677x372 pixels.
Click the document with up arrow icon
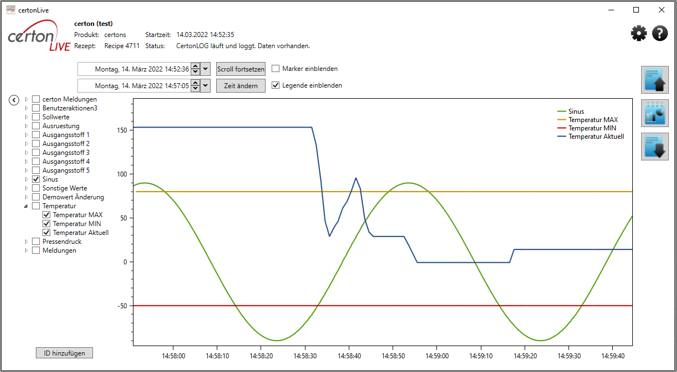point(655,80)
